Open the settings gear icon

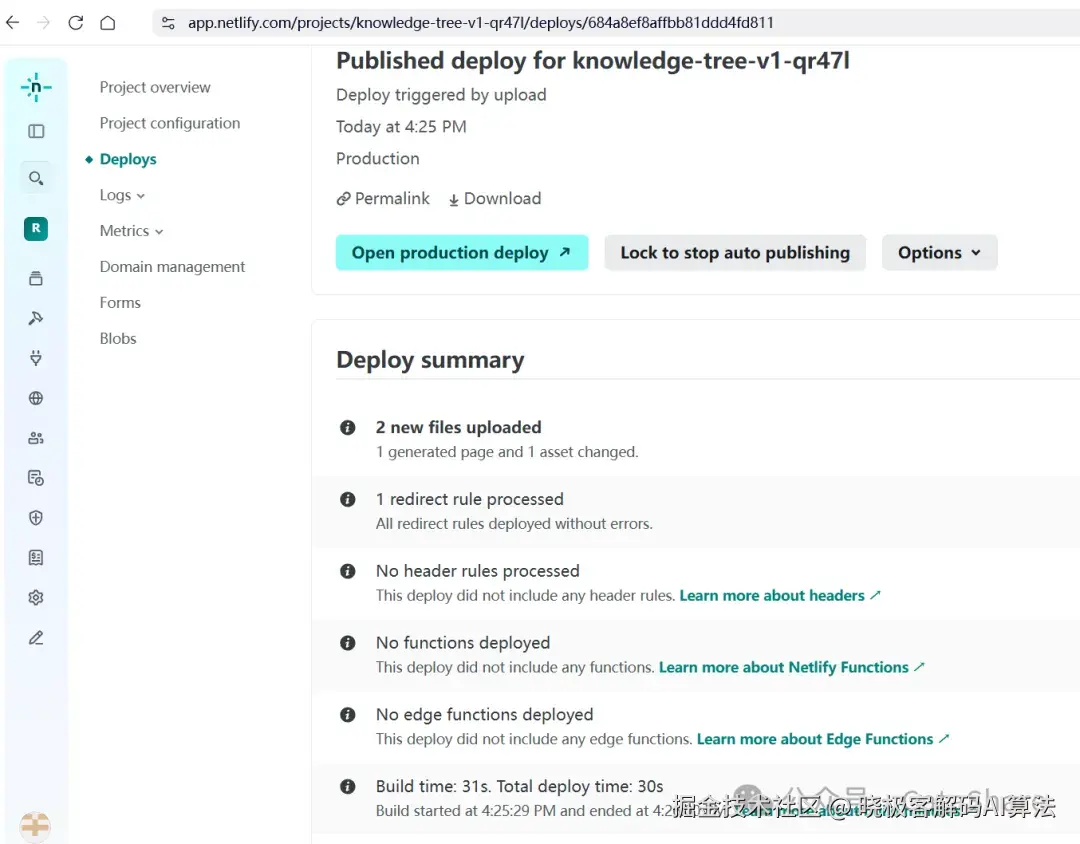(36, 598)
